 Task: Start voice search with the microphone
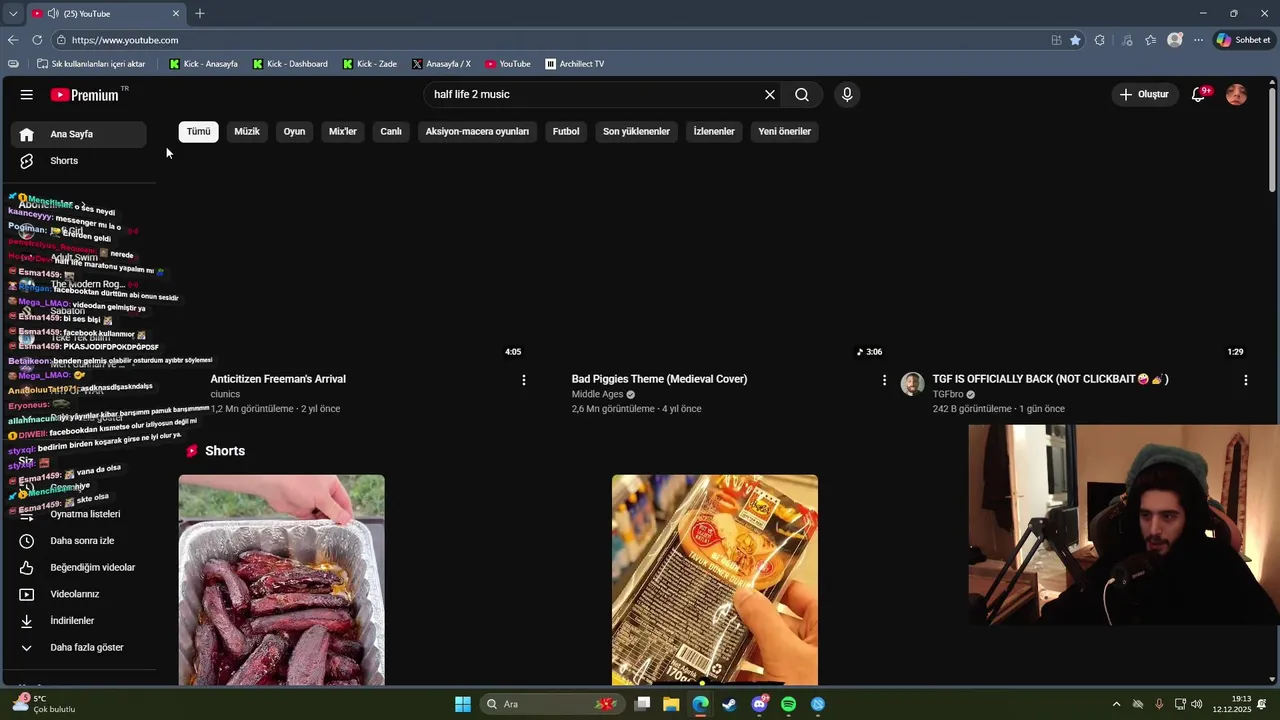tap(847, 95)
